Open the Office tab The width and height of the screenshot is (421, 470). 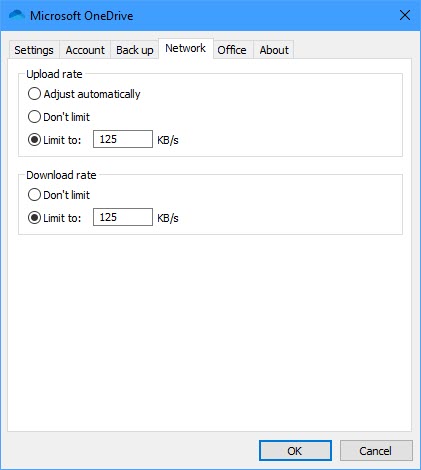tap(232, 50)
